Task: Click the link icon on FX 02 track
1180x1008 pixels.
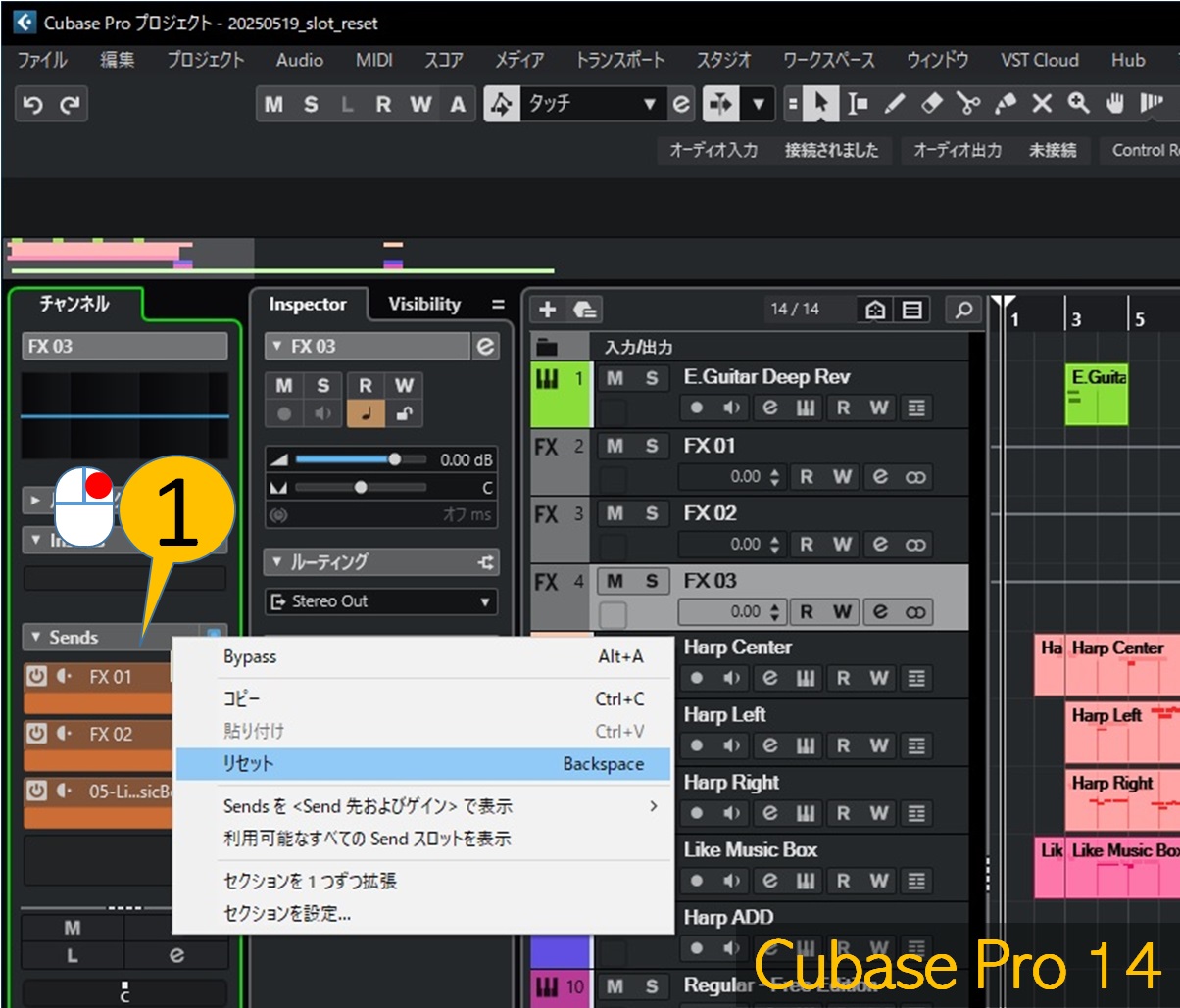Action: point(916,544)
